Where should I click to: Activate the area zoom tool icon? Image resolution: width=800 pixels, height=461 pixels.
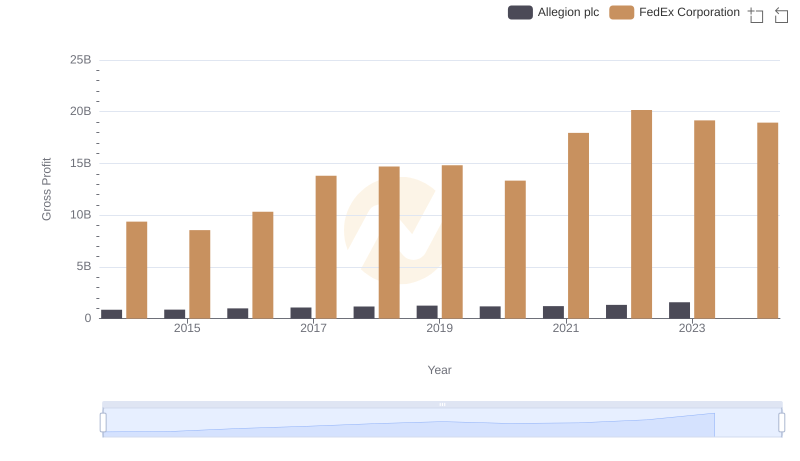(756, 15)
